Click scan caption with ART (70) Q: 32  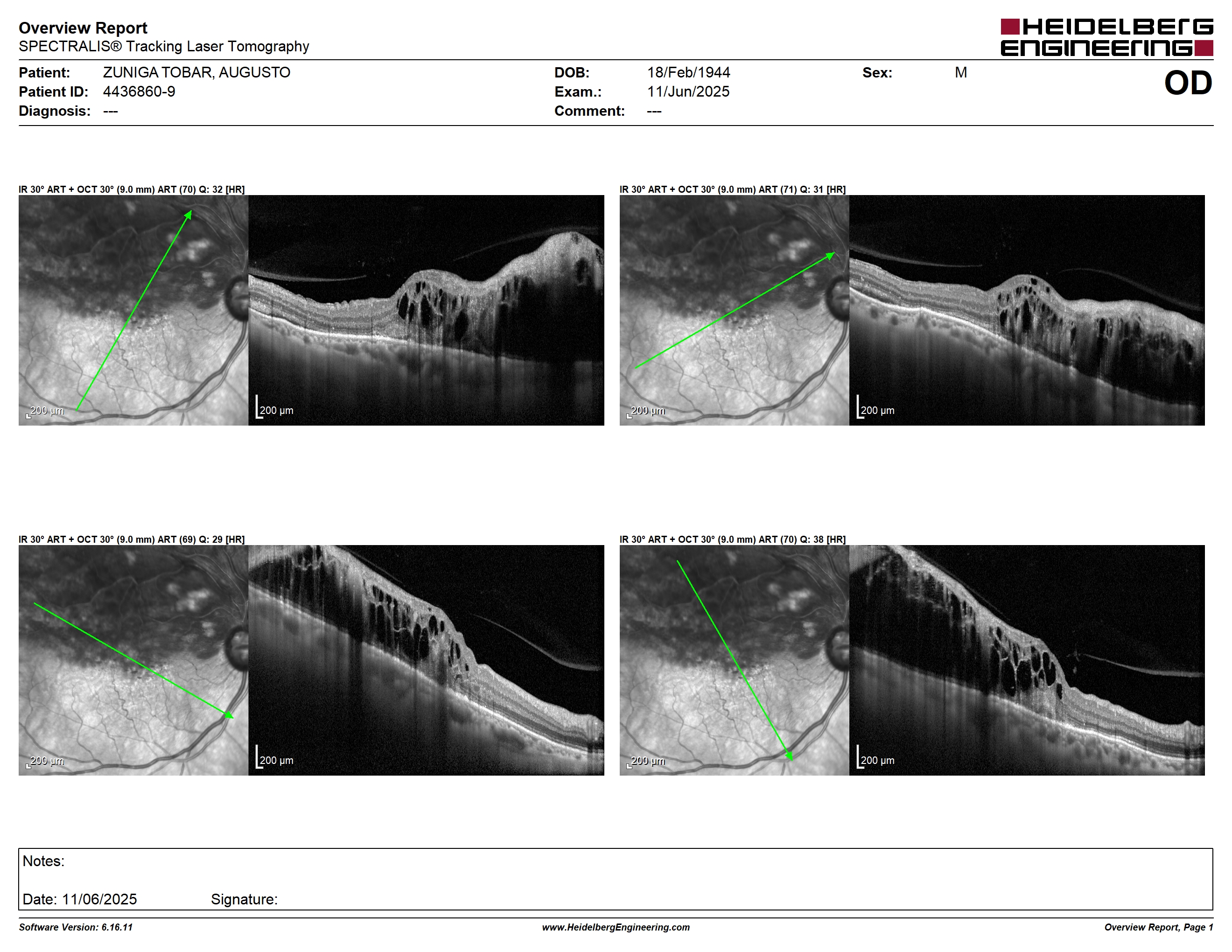[x=132, y=189]
